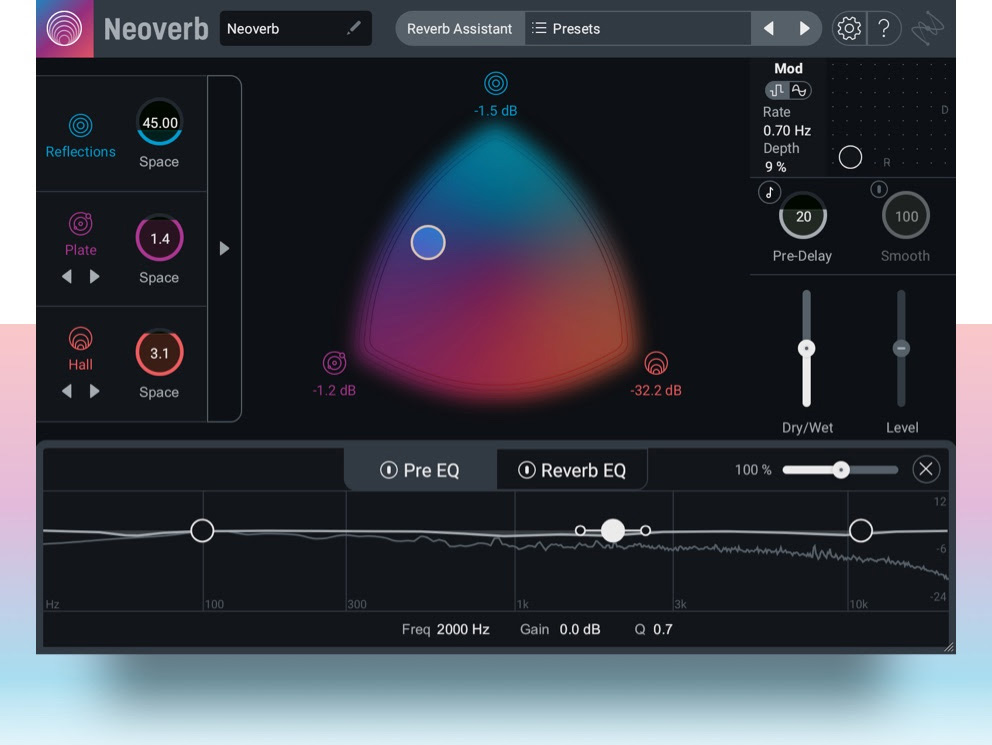
Task: Click the Hall Space knob 3.1
Action: click(159, 353)
